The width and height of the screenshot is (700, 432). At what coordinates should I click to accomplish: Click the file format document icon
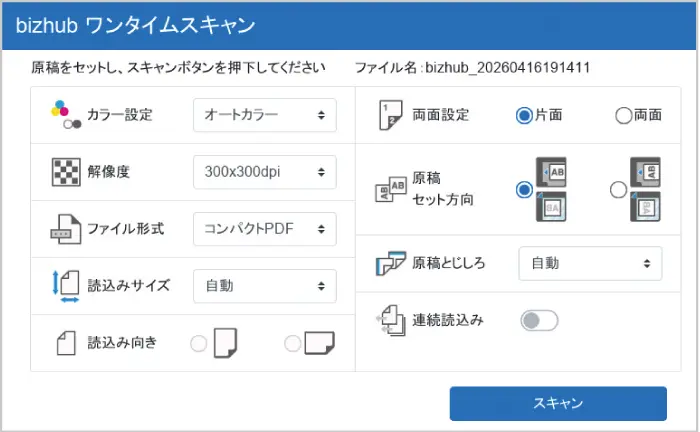66,229
